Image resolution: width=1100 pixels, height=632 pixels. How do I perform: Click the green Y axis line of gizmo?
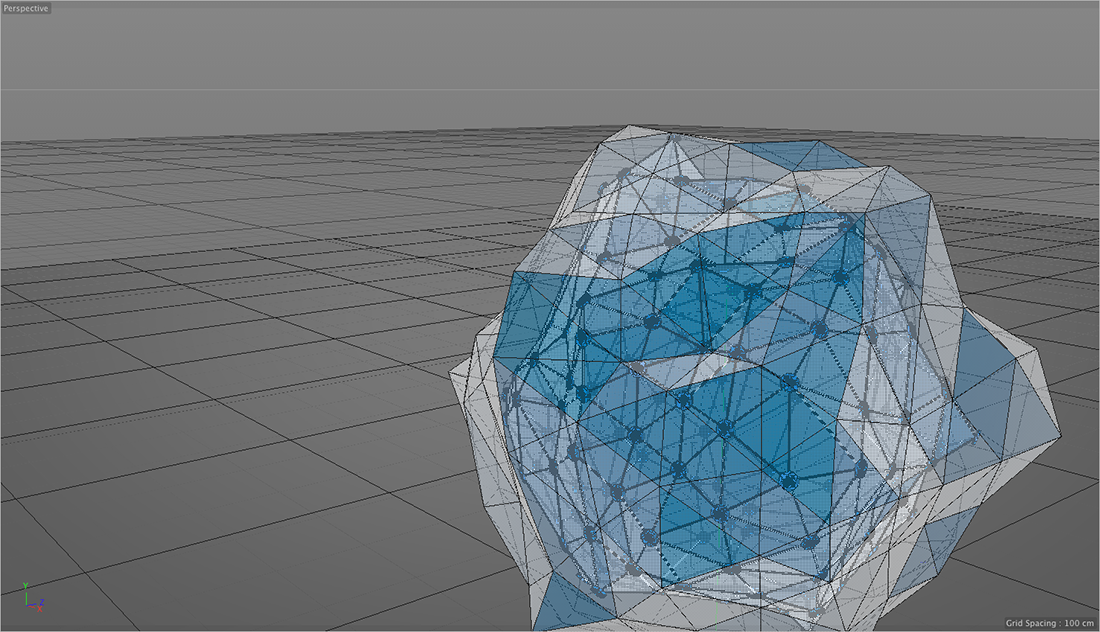coord(26,596)
